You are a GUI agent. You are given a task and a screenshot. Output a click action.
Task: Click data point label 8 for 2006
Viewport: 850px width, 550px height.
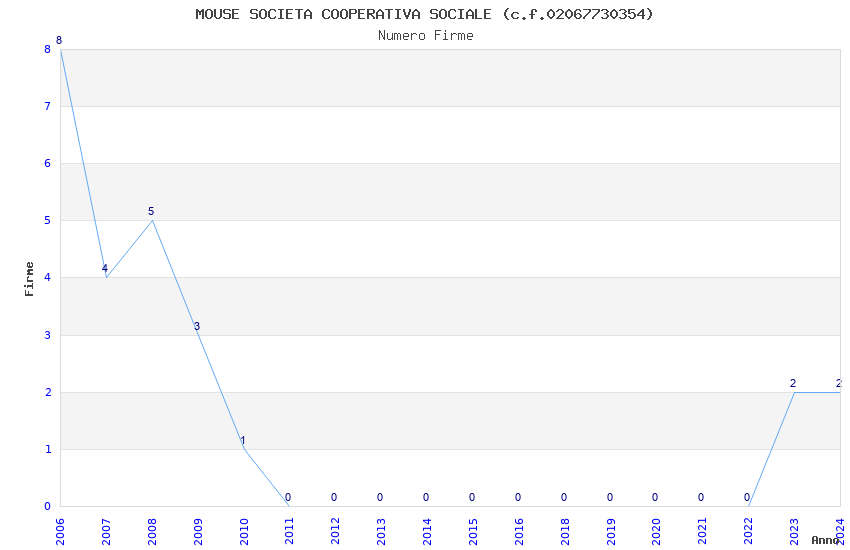pos(59,40)
